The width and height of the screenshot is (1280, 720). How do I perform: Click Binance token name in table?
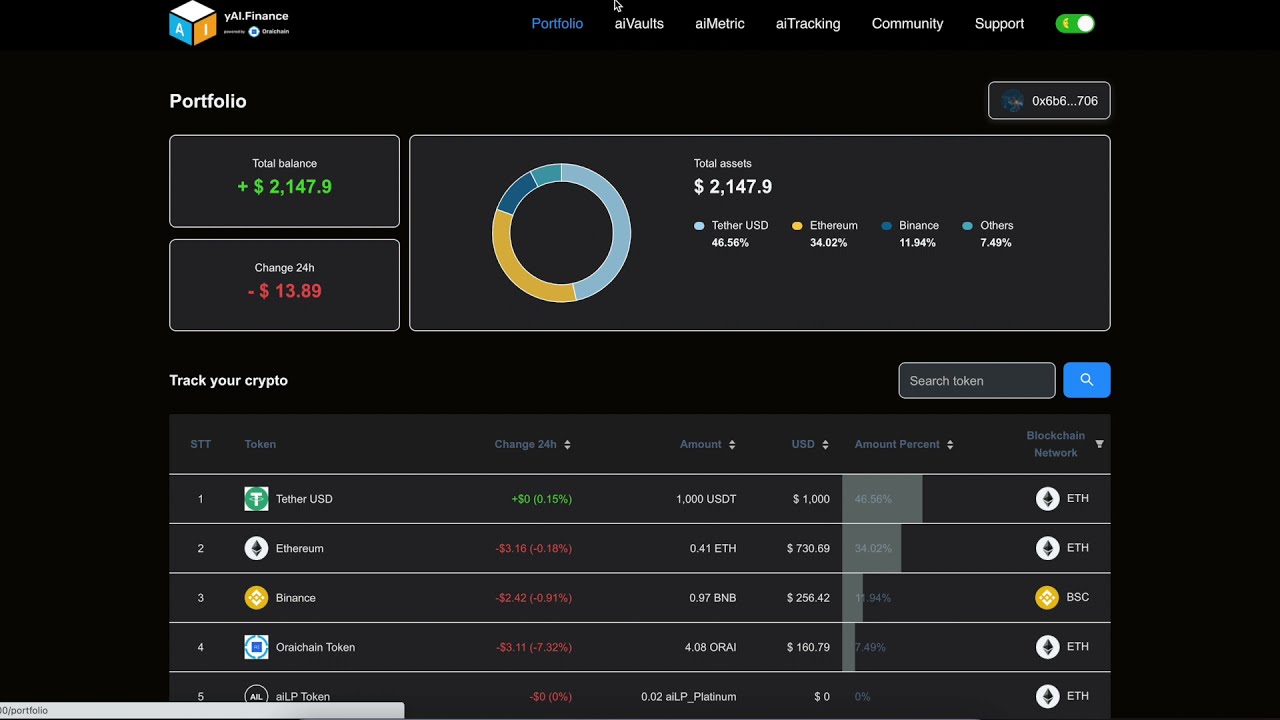tap(295, 598)
